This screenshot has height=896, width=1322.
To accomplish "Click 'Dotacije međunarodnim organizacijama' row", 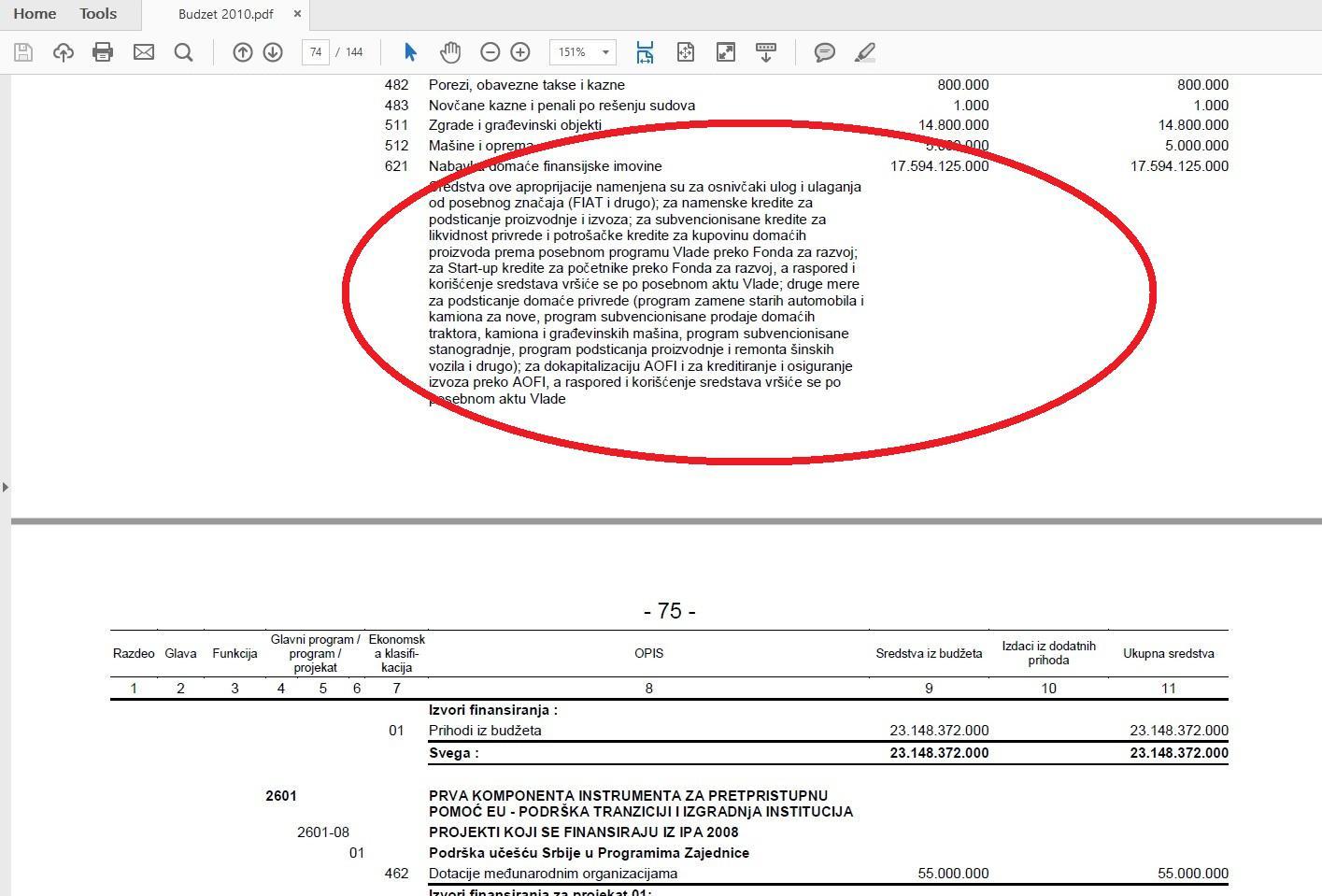I will tap(553, 874).
